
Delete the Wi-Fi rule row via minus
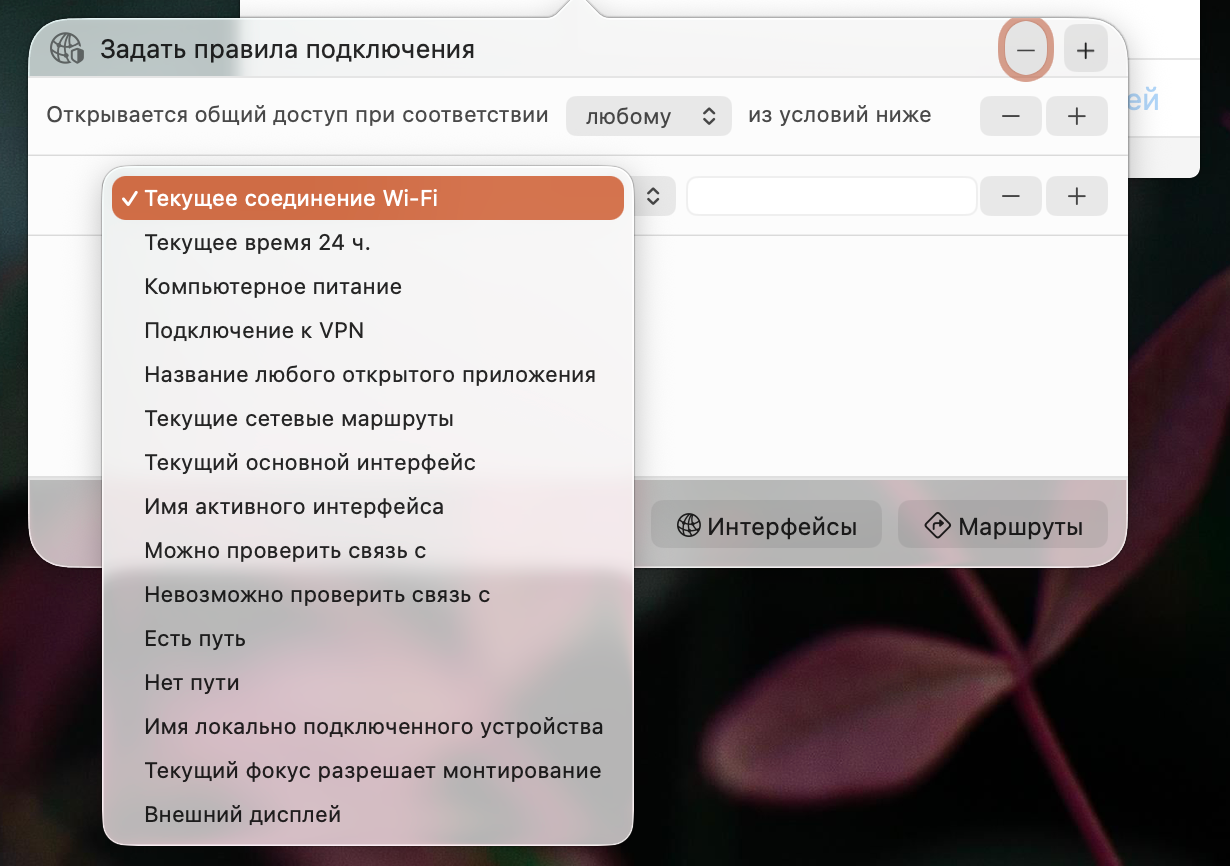tap(1010, 196)
